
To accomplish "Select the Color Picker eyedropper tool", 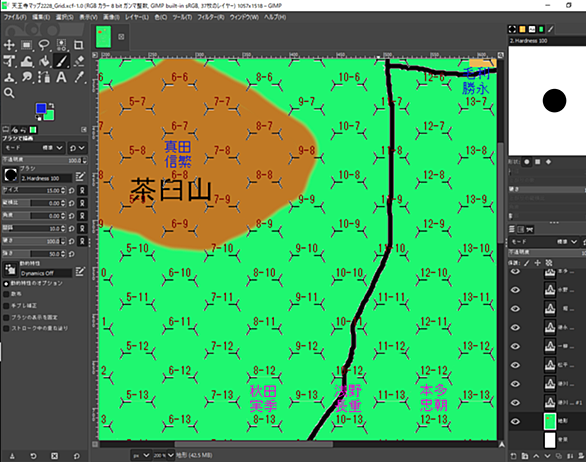I will pyautogui.click(x=78, y=77).
